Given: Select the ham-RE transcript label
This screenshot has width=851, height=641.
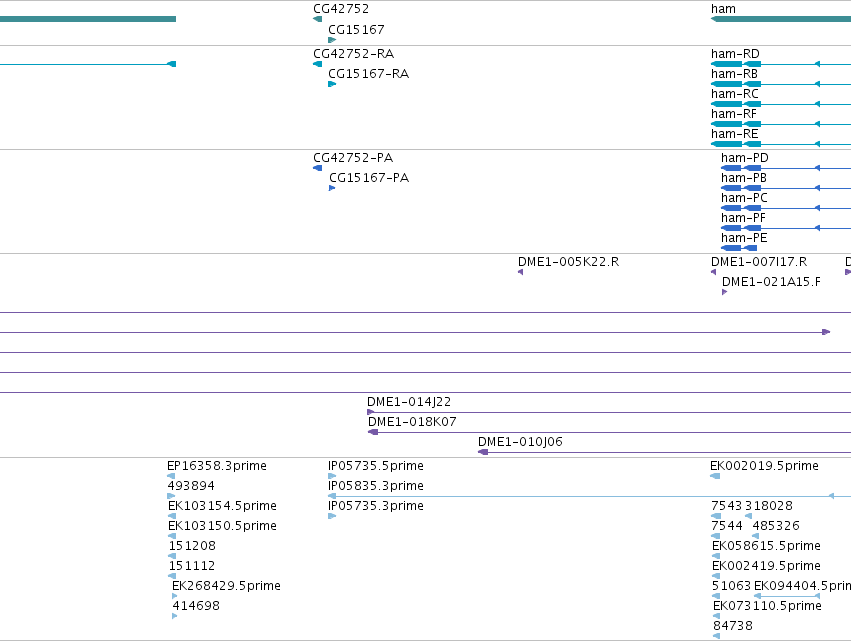Looking at the screenshot, I should (x=734, y=134).
